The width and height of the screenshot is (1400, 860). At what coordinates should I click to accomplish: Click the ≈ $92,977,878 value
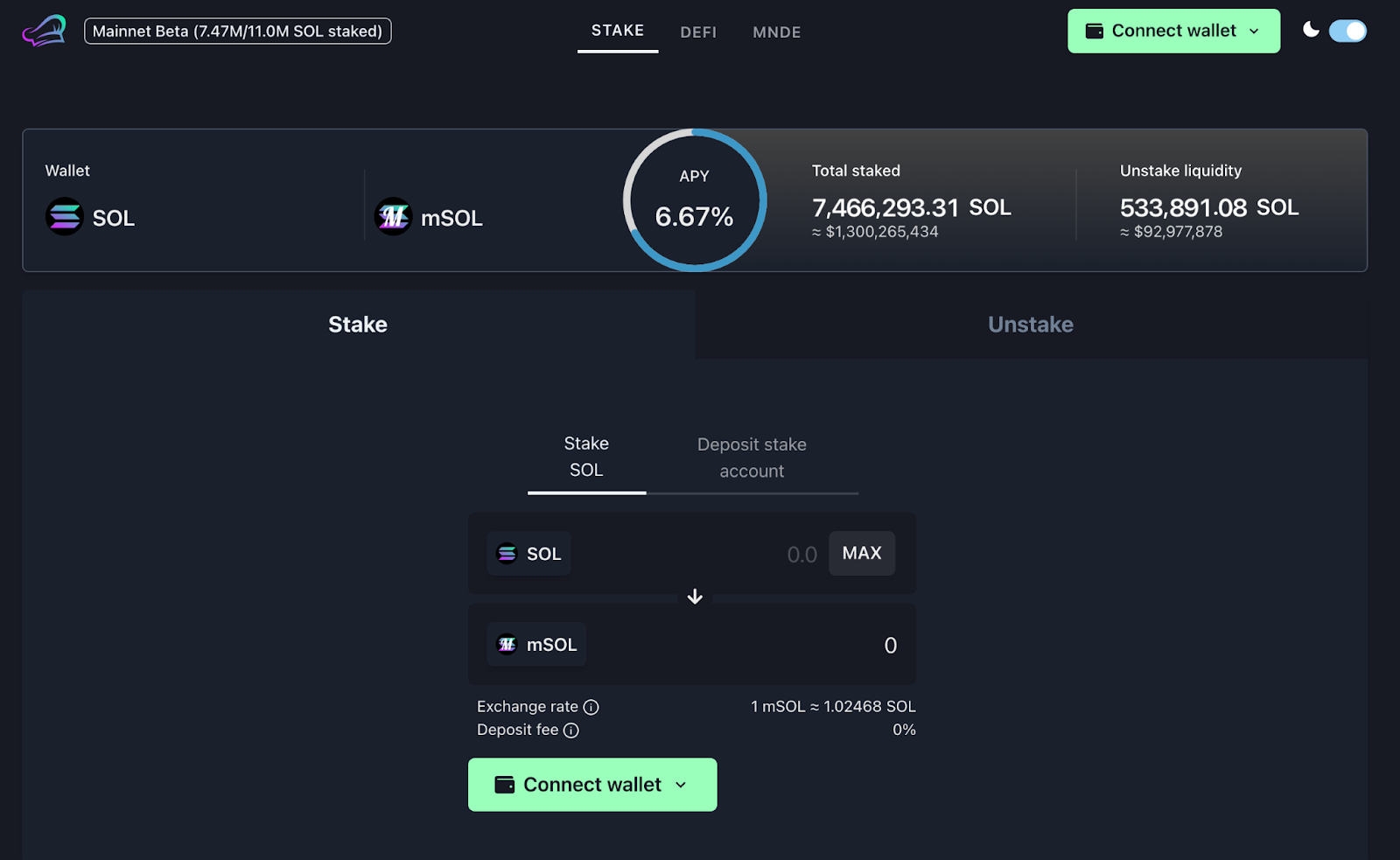1172,232
